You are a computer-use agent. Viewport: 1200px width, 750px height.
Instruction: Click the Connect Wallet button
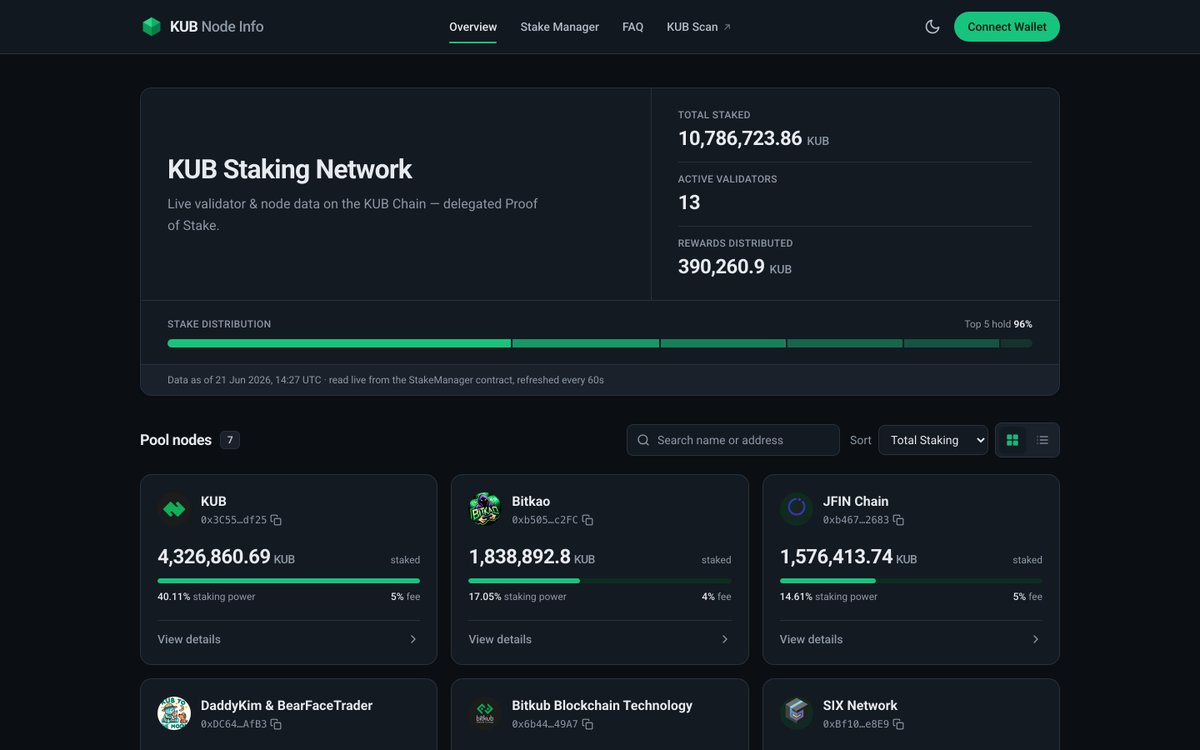[x=1007, y=27]
